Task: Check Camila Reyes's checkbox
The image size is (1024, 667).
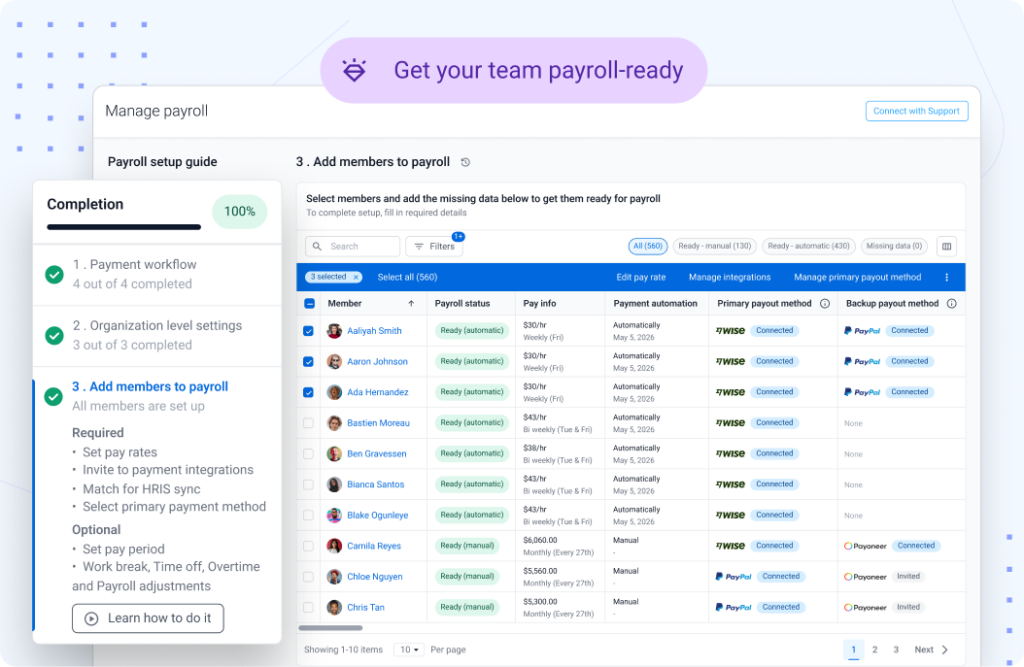Action: point(308,545)
